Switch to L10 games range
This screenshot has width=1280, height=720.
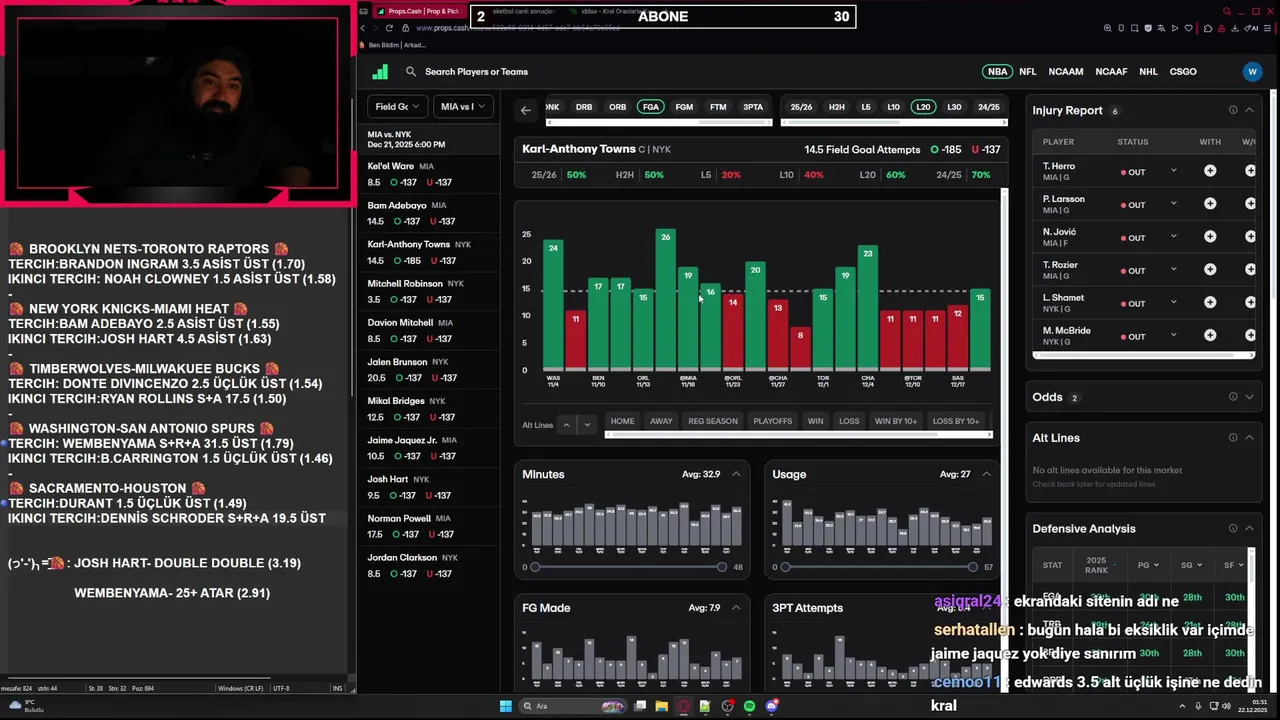pyautogui.click(x=893, y=107)
